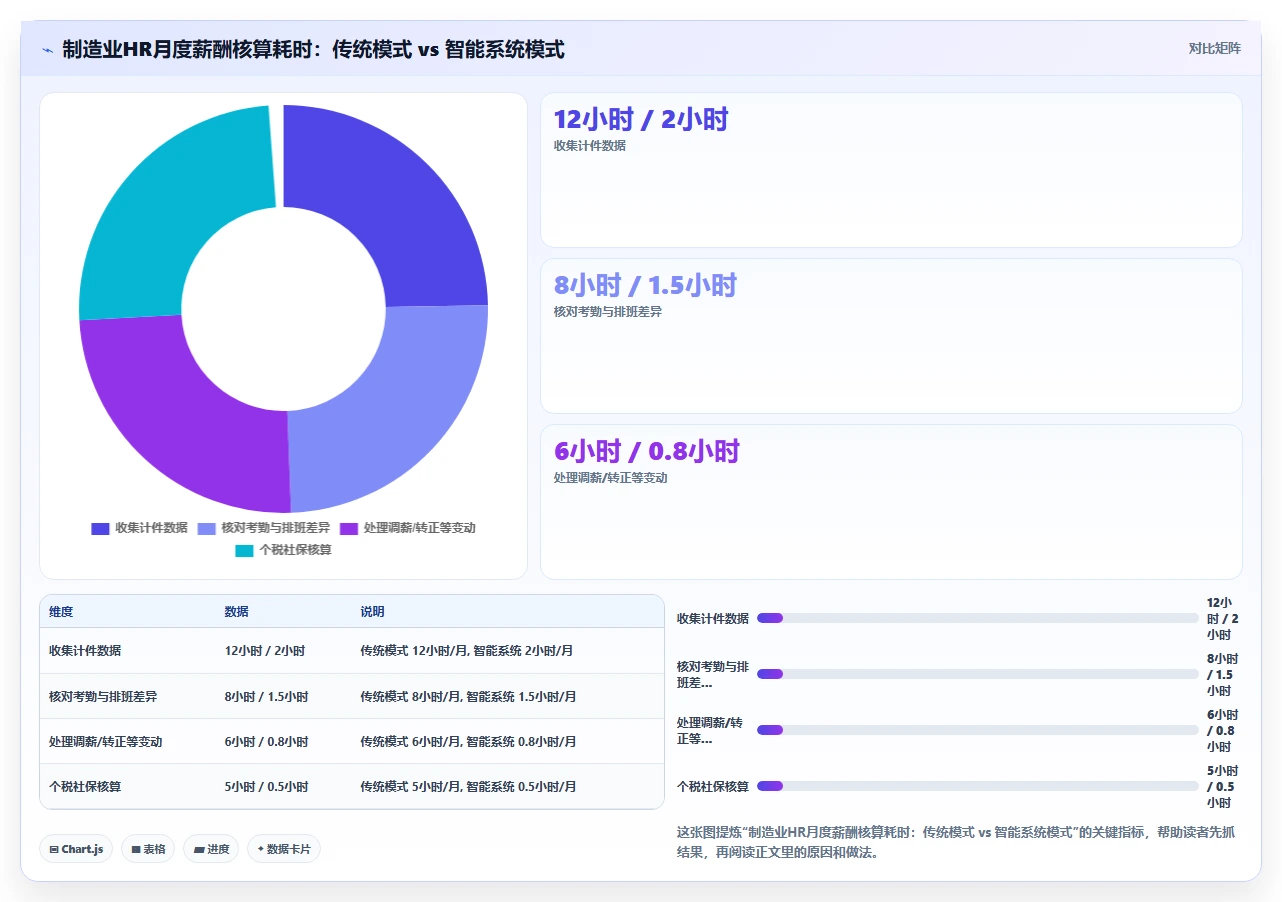Click progress value 12小时 / 2小时

(x=1222, y=619)
